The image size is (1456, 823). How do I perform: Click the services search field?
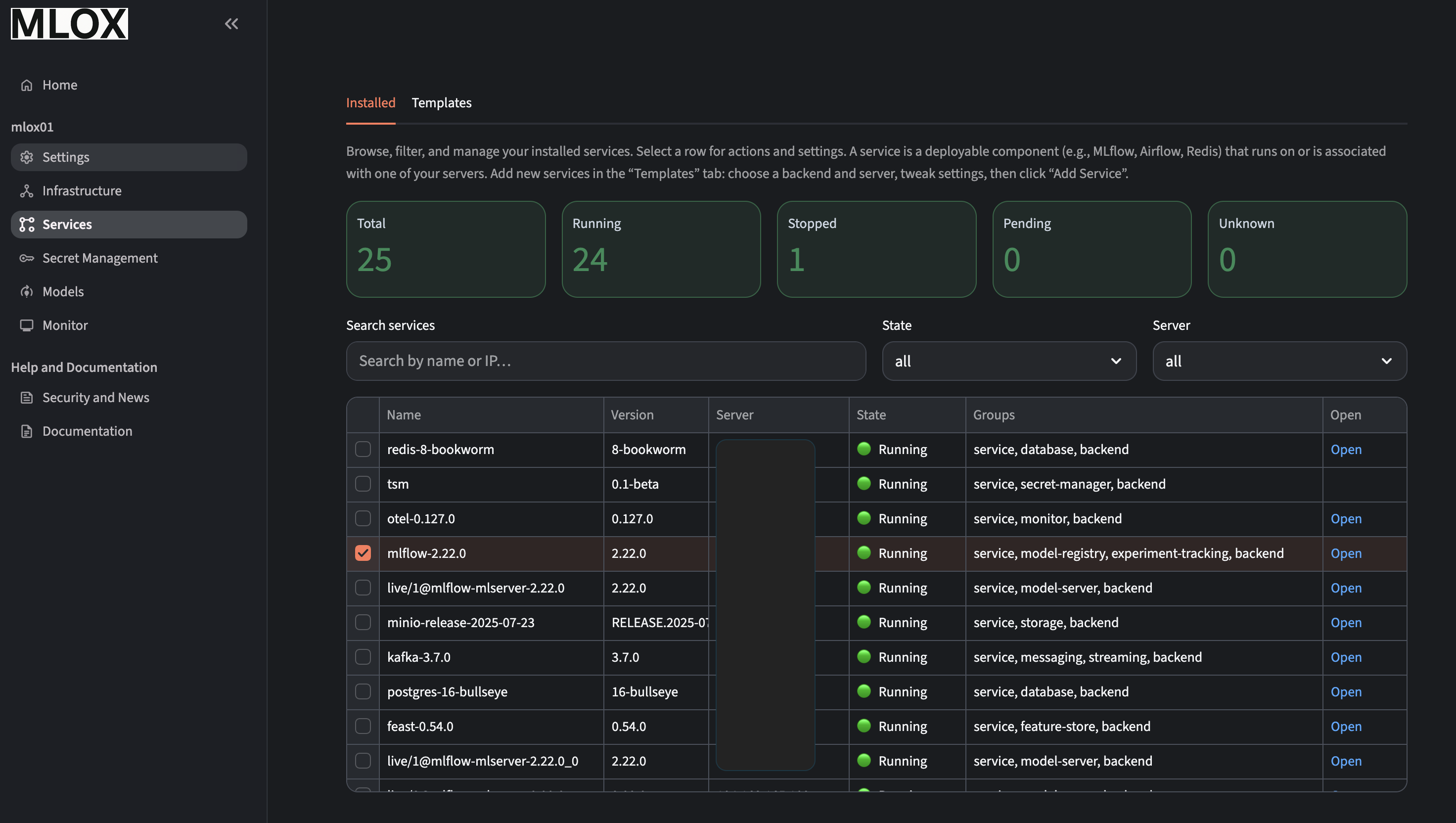pyautogui.click(x=605, y=361)
